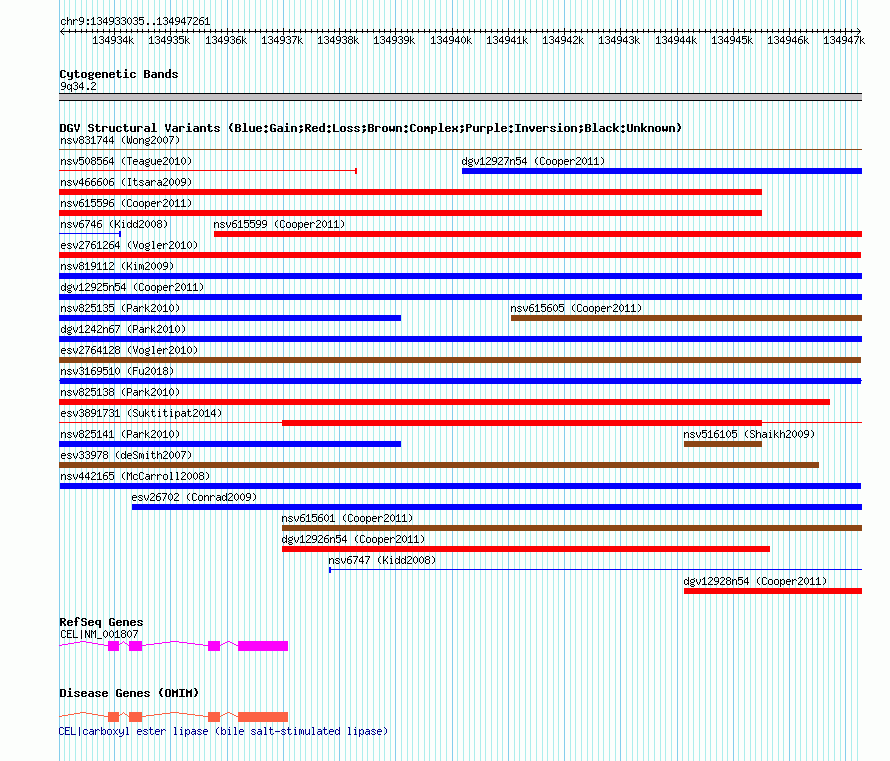Click the DGV Structural Variants track title

click(371, 128)
